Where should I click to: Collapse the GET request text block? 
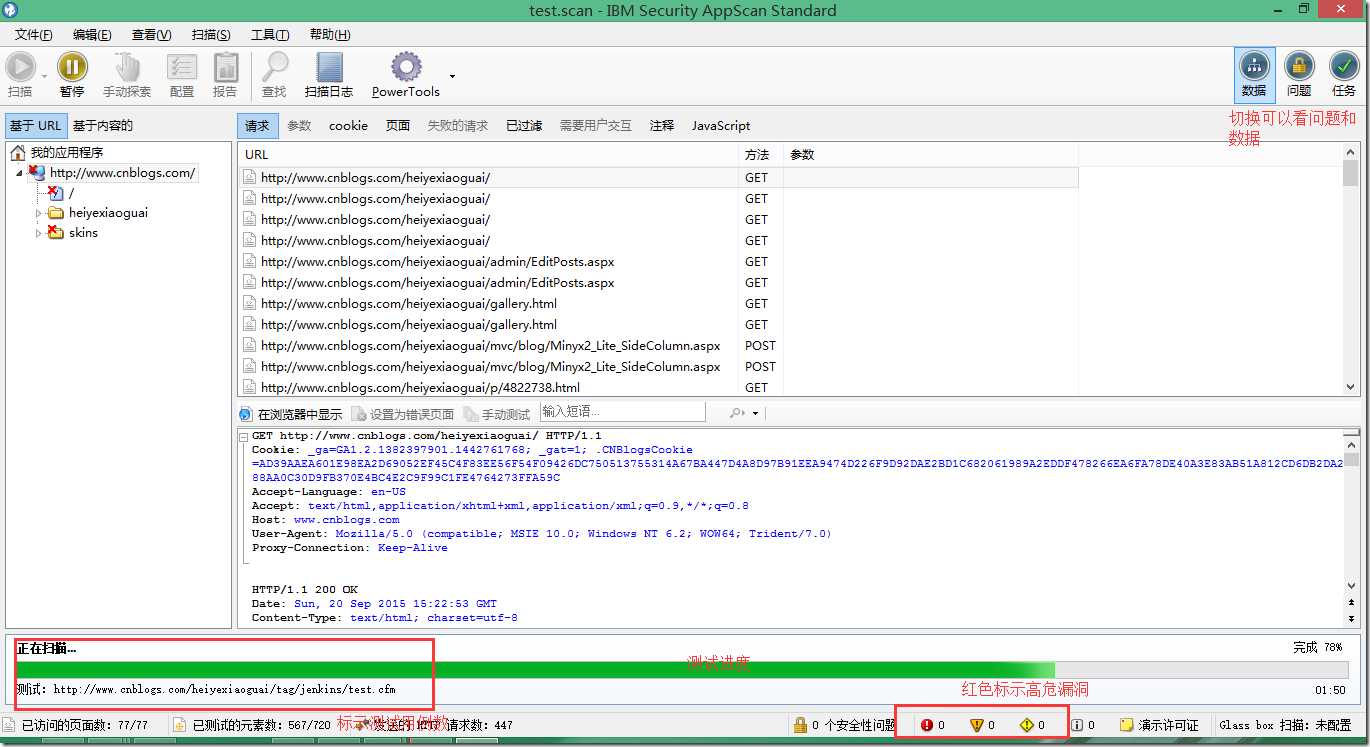click(243, 437)
